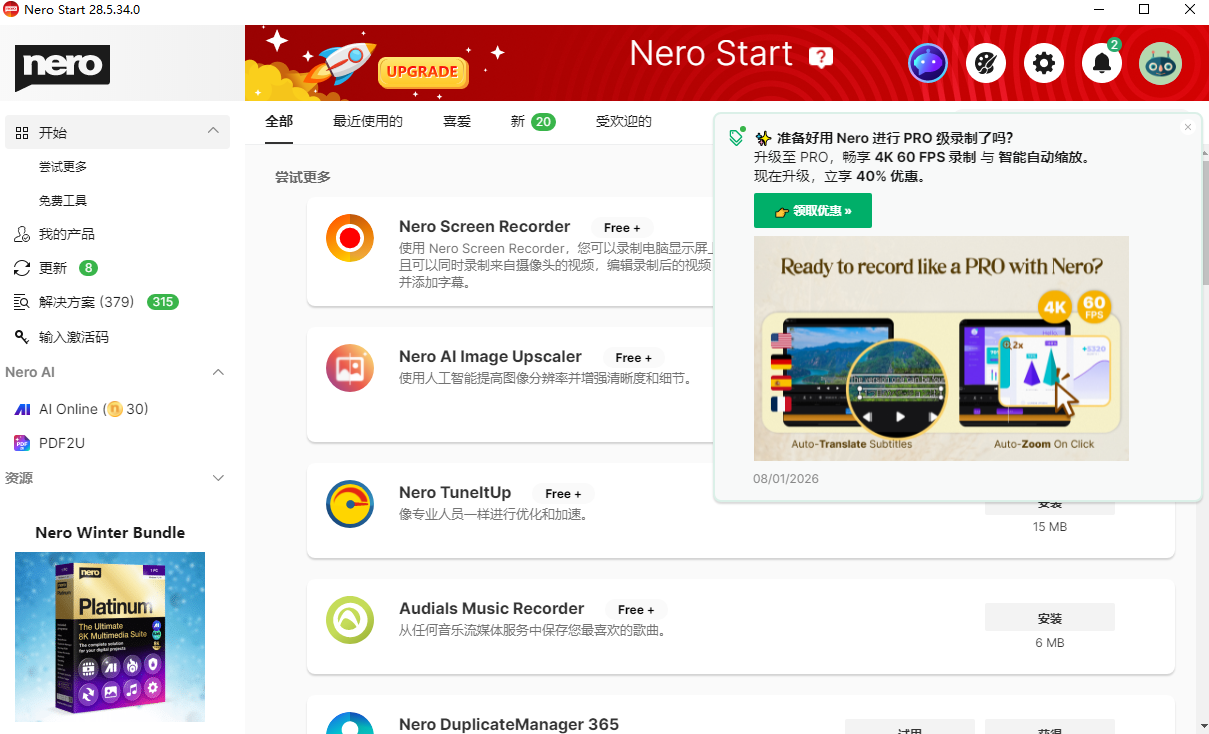Click the 6 MB size label
The width and height of the screenshot is (1209, 734).
tap(1050, 643)
